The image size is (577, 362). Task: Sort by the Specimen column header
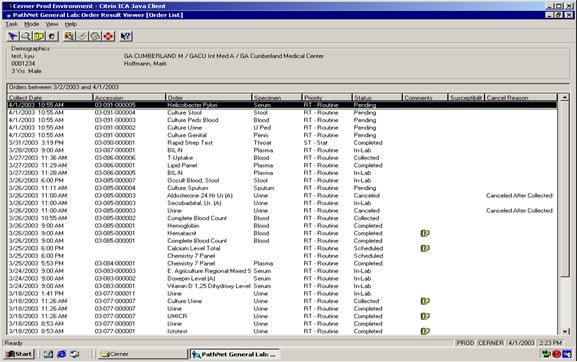pyautogui.click(x=276, y=97)
